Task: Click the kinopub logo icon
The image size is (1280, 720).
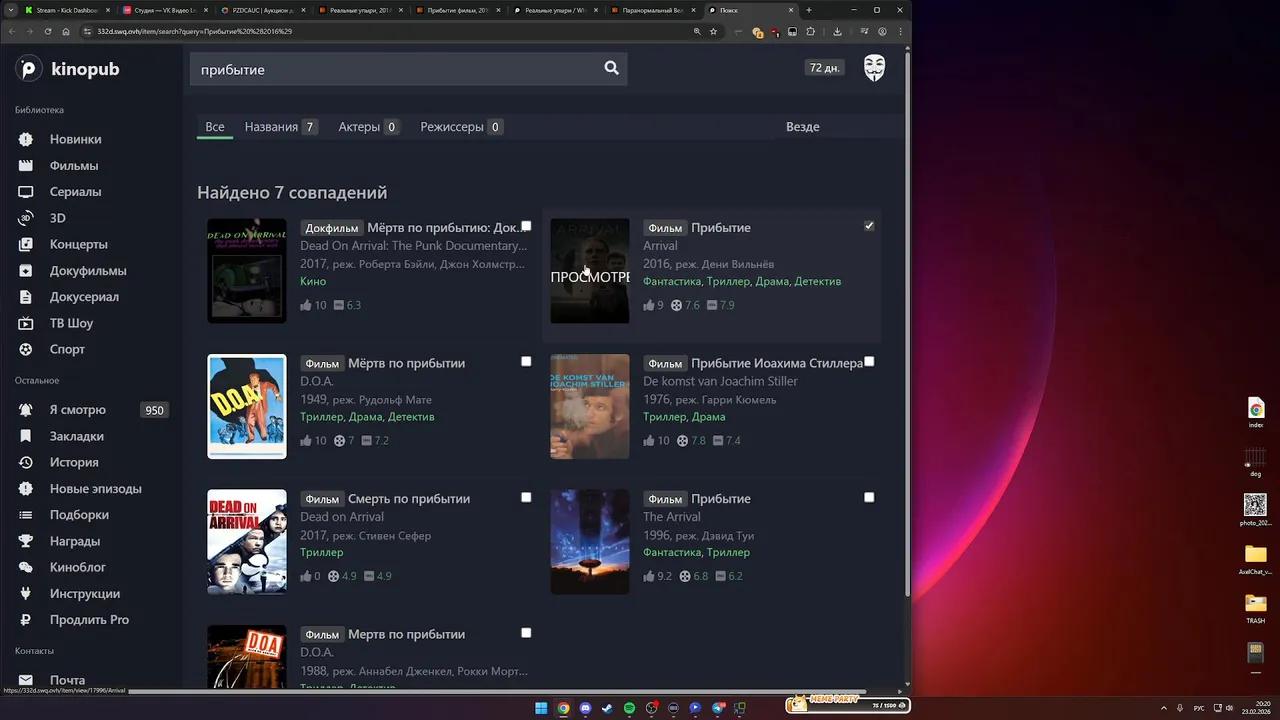Action: pos(28,69)
